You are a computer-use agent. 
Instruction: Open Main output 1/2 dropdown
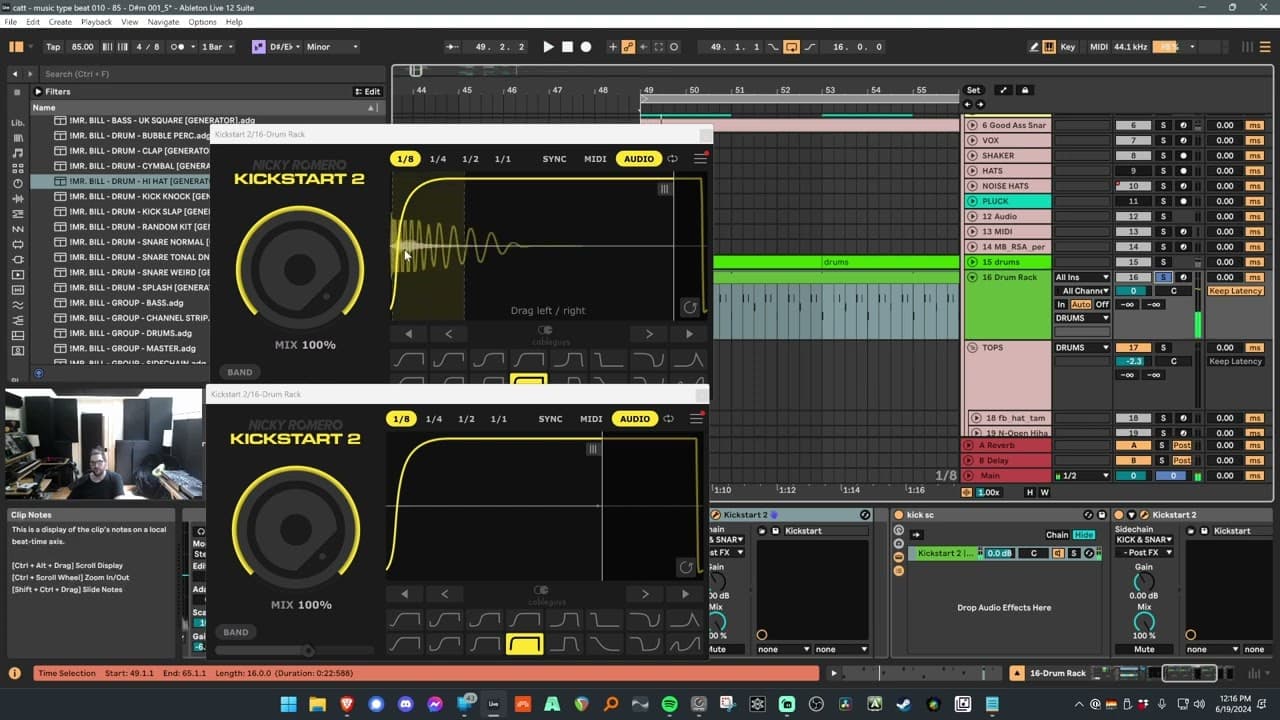1083,476
